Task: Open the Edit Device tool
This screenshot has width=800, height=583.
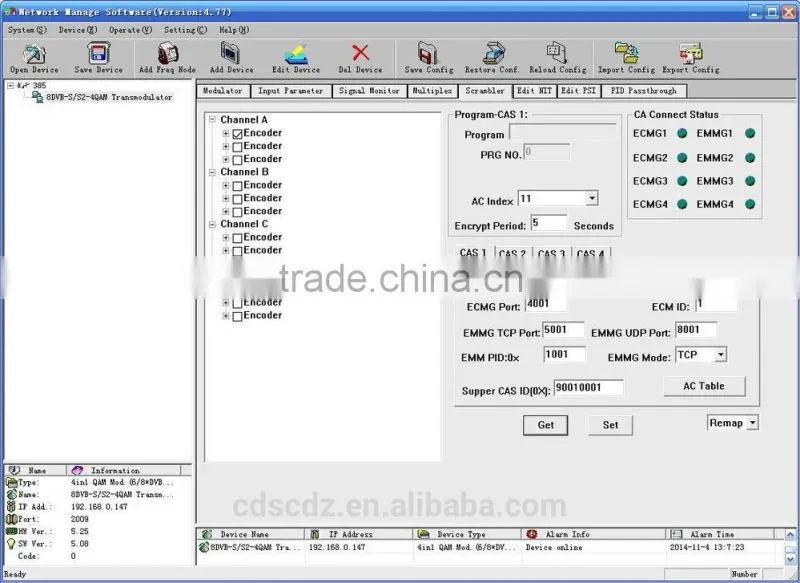Action: pos(295,54)
